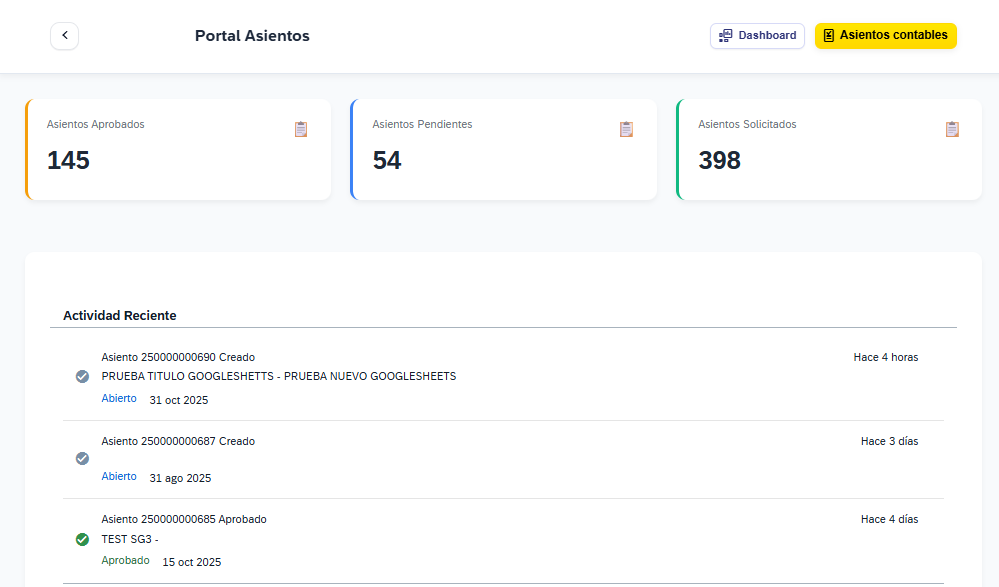
Task: Click gray check icon for Asiento 250000000690
Action: pos(82,377)
